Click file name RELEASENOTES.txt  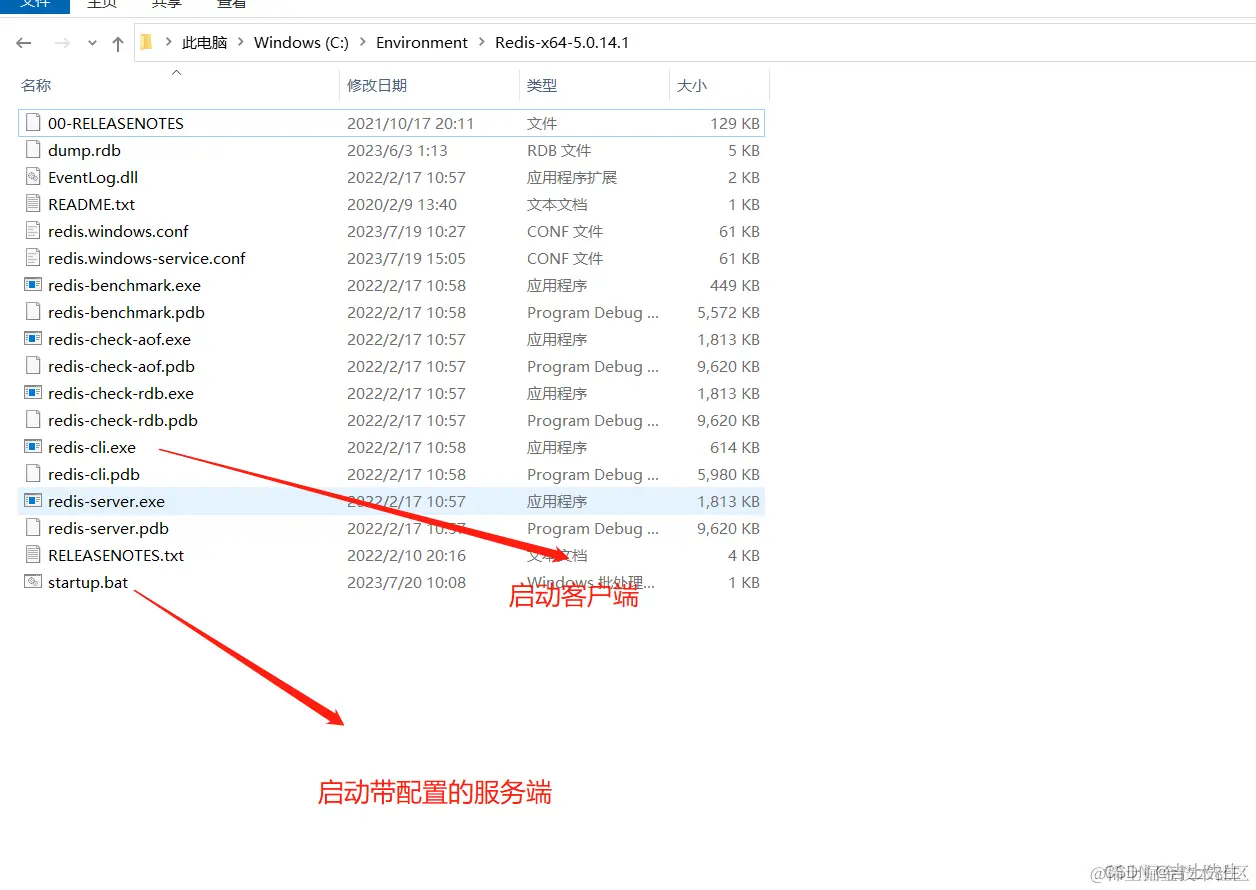116,556
